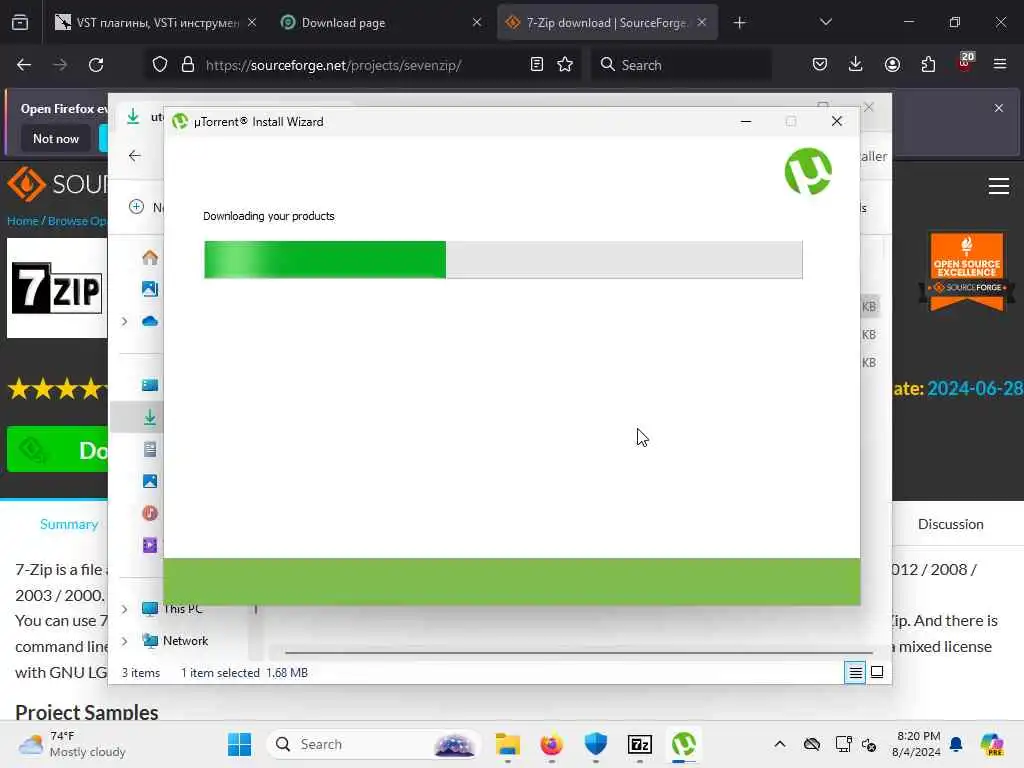
Task: Go back in Firefox history
Action: click(x=24, y=65)
